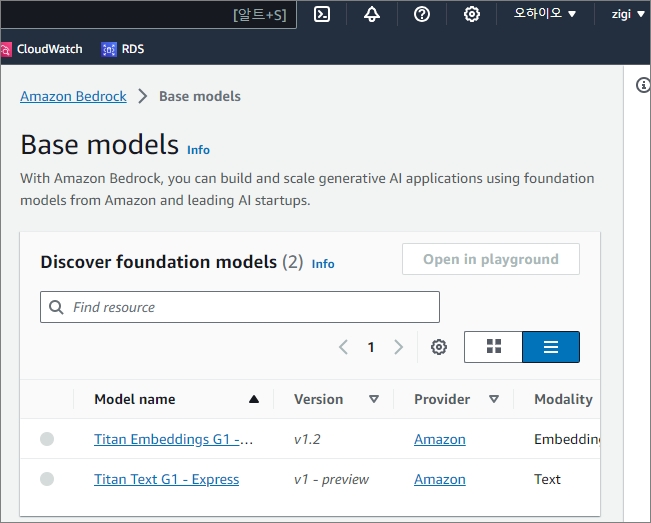Image resolution: width=651 pixels, height=523 pixels.
Task: Click Info link beside Base models heading
Action: coord(198,150)
